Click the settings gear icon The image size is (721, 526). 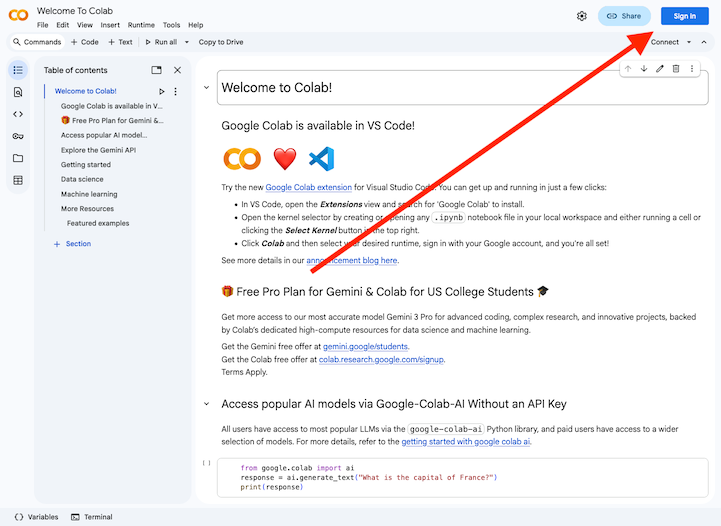(582, 16)
